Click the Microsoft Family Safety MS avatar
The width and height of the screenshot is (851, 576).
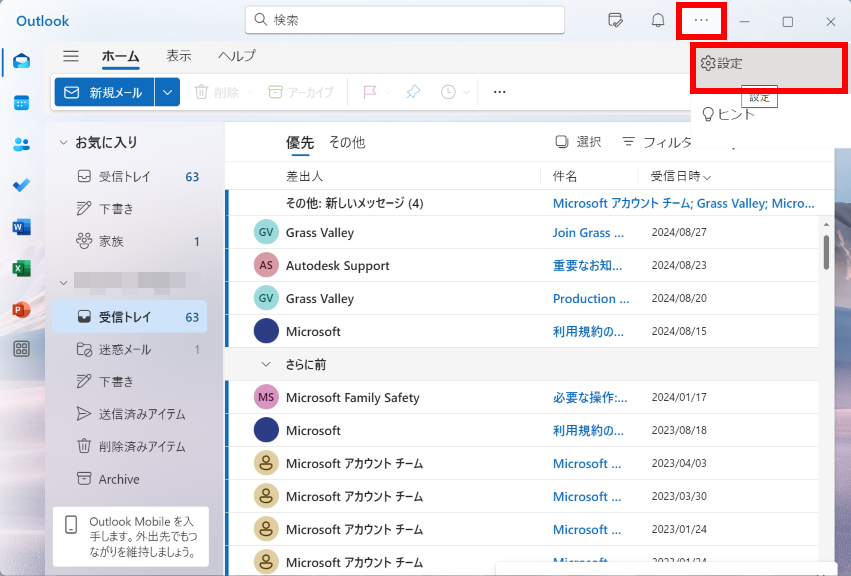click(x=266, y=397)
